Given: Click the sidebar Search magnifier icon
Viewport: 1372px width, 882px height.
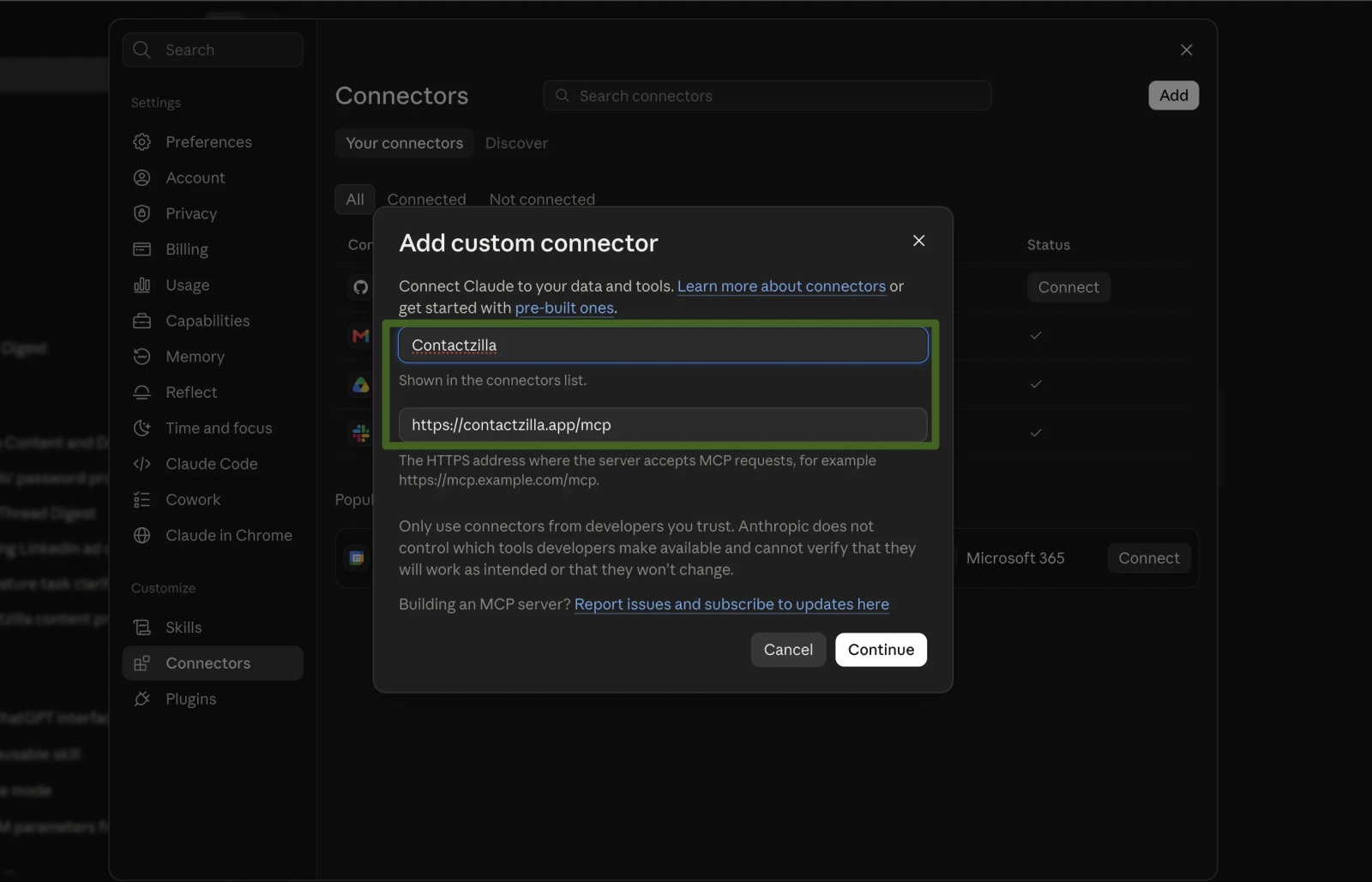Looking at the screenshot, I should click(142, 50).
